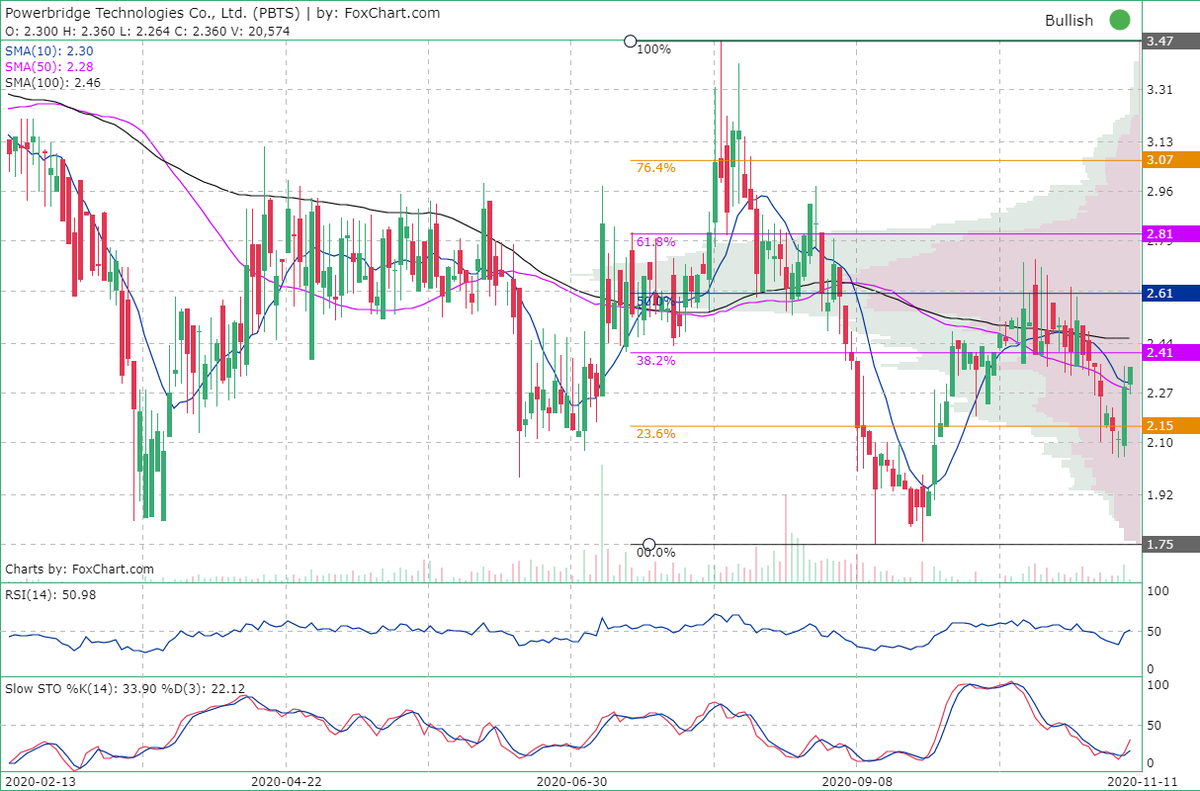The image size is (1200, 791).
Task: Click the 2.27 price axis label
Action: point(1160,393)
